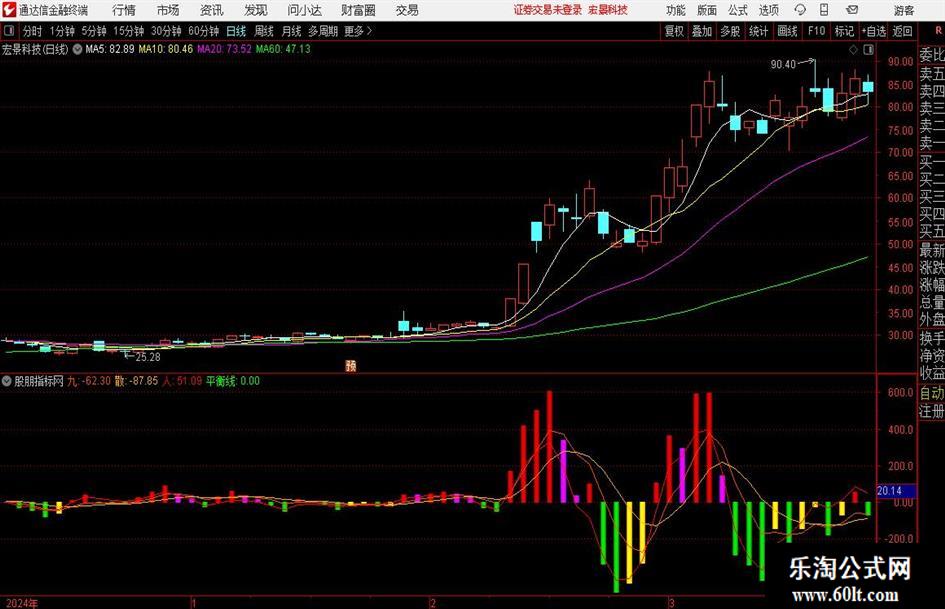
Task: Open the 交易 menu
Action: pos(407,10)
